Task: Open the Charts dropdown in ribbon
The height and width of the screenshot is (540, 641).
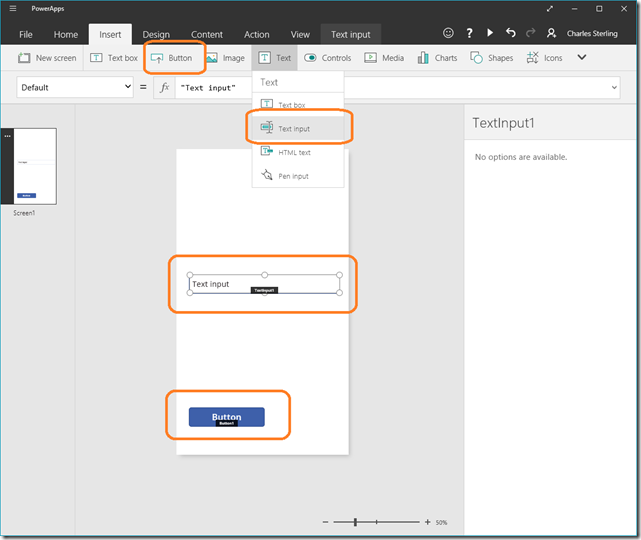Action: point(437,58)
